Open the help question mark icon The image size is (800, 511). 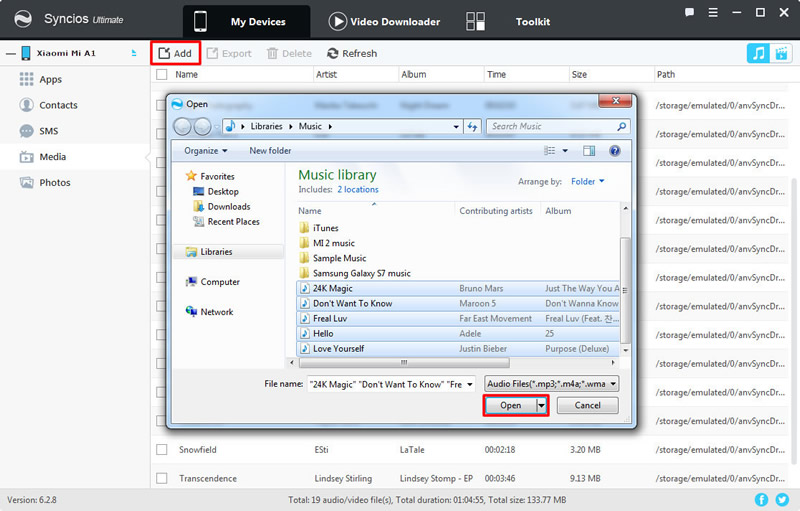[x=615, y=151]
